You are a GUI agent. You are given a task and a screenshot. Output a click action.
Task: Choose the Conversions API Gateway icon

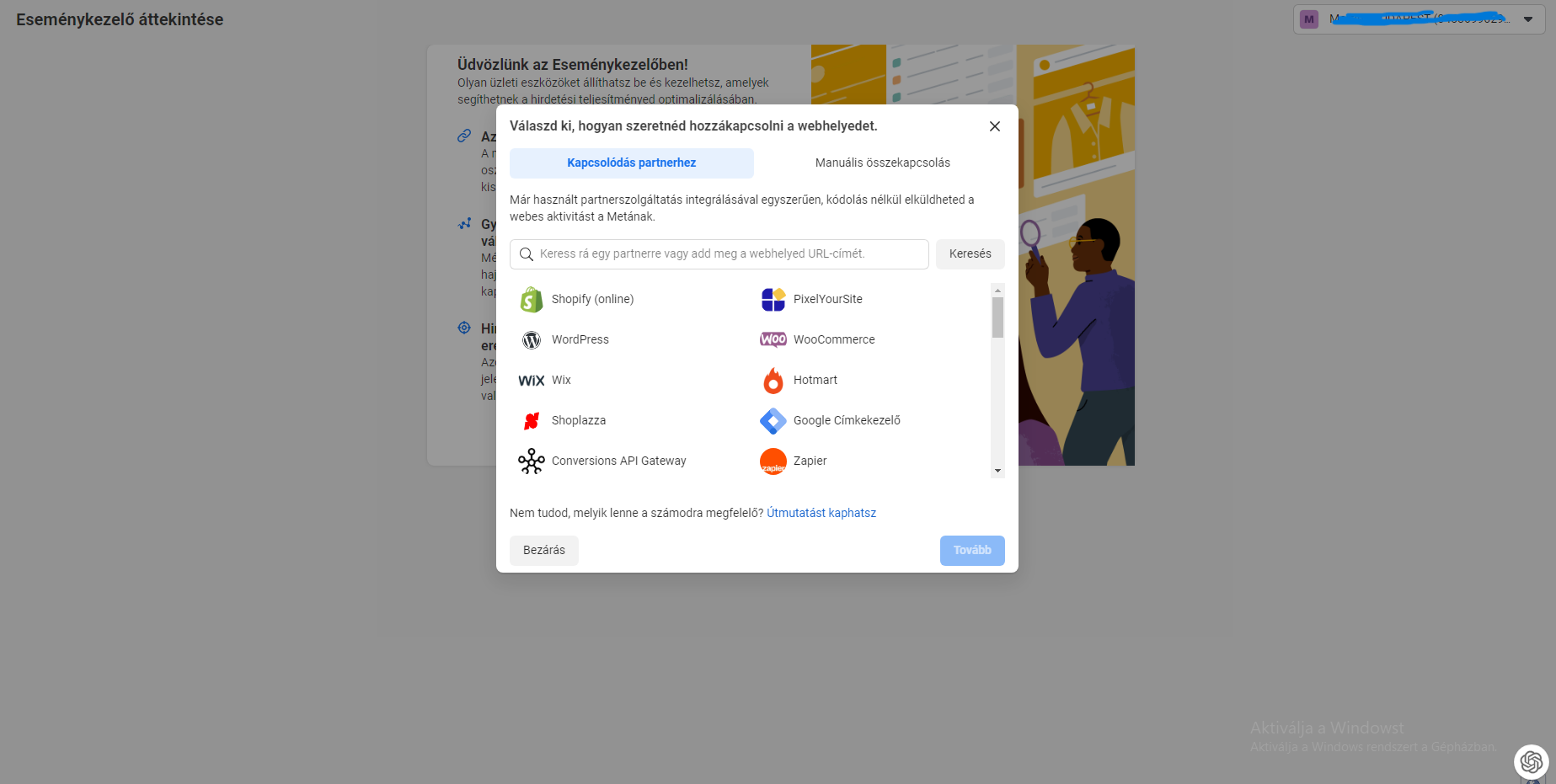pyautogui.click(x=532, y=461)
